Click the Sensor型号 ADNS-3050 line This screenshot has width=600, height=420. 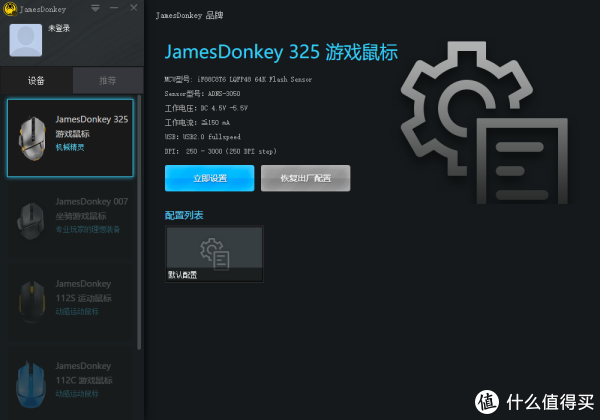202,94
